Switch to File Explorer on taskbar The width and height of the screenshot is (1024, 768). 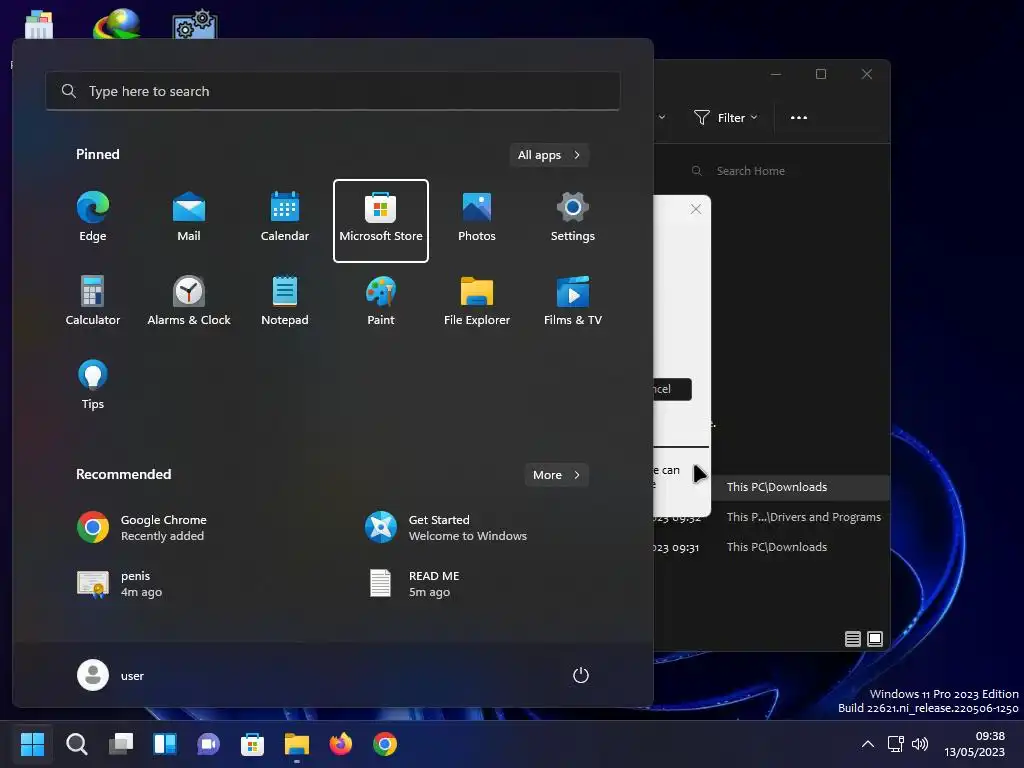pyautogui.click(x=296, y=744)
